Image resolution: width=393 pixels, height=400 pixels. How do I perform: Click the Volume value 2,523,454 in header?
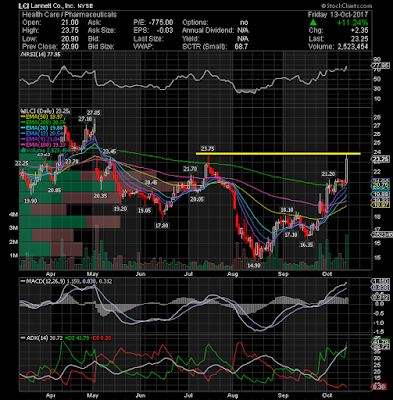[353, 46]
